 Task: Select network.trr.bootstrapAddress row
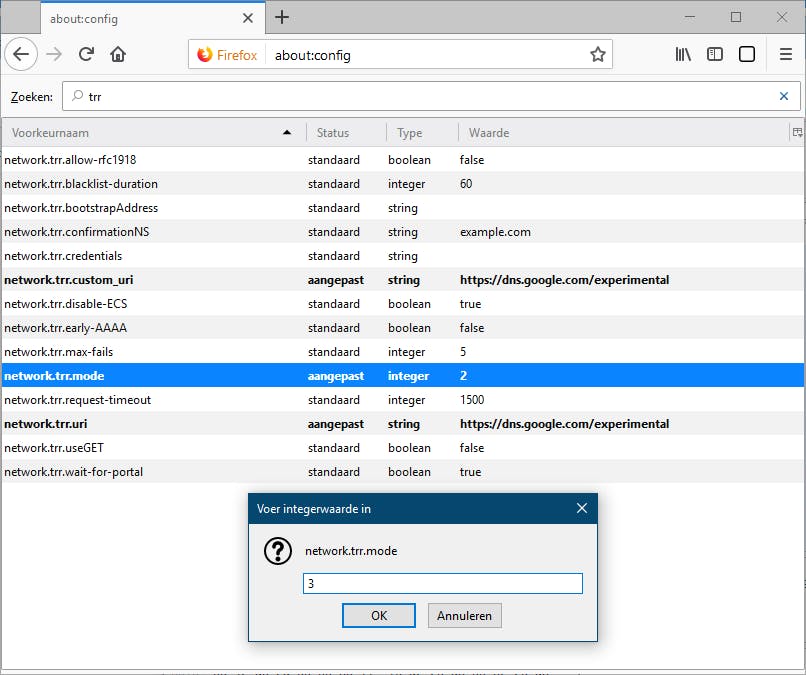[403, 208]
